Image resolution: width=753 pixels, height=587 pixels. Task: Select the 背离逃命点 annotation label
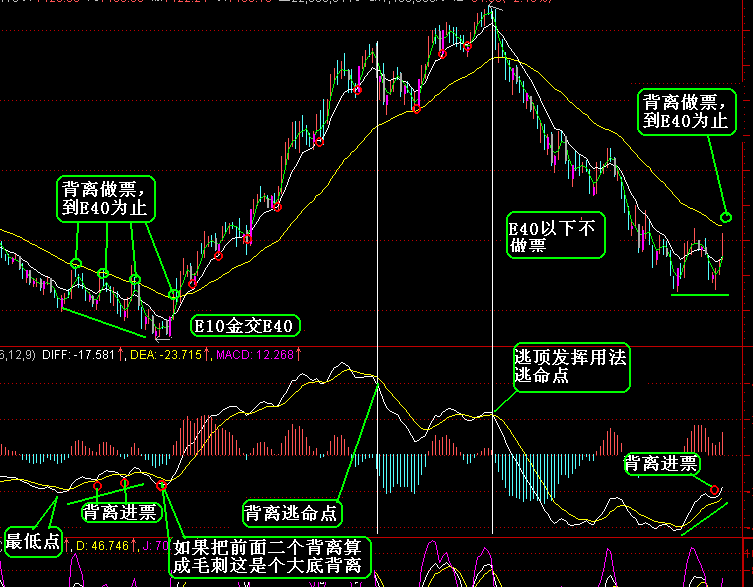tap(292, 514)
